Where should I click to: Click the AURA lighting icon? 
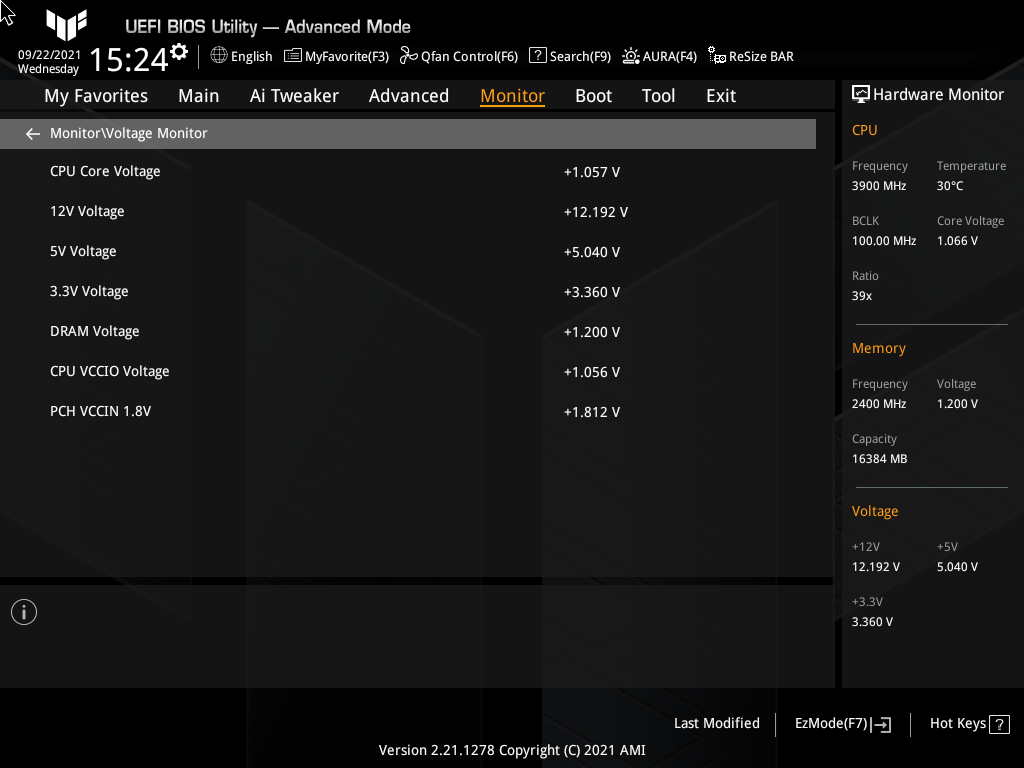click(x=630, y=56)
